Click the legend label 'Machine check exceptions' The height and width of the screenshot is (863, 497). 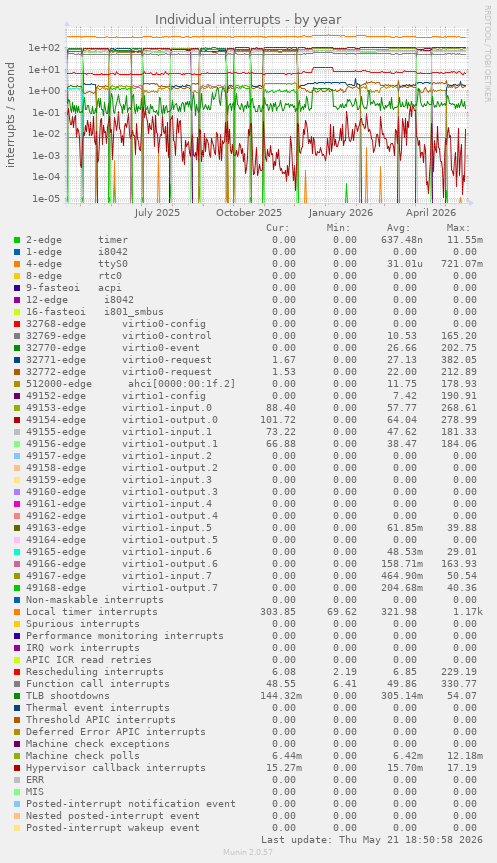click(x=97, y=744)
